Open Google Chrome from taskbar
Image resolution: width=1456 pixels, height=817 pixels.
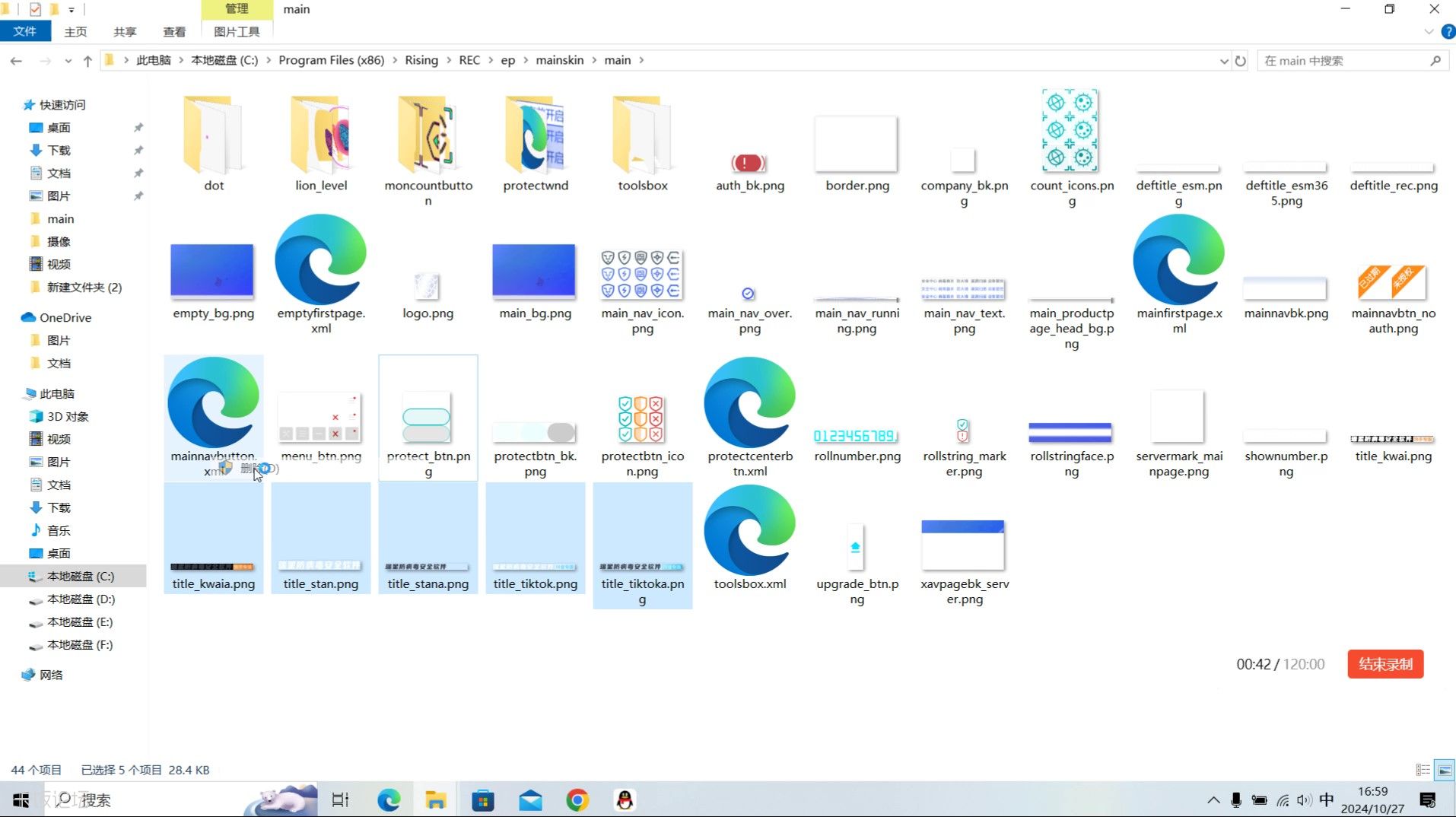(577, 800)
